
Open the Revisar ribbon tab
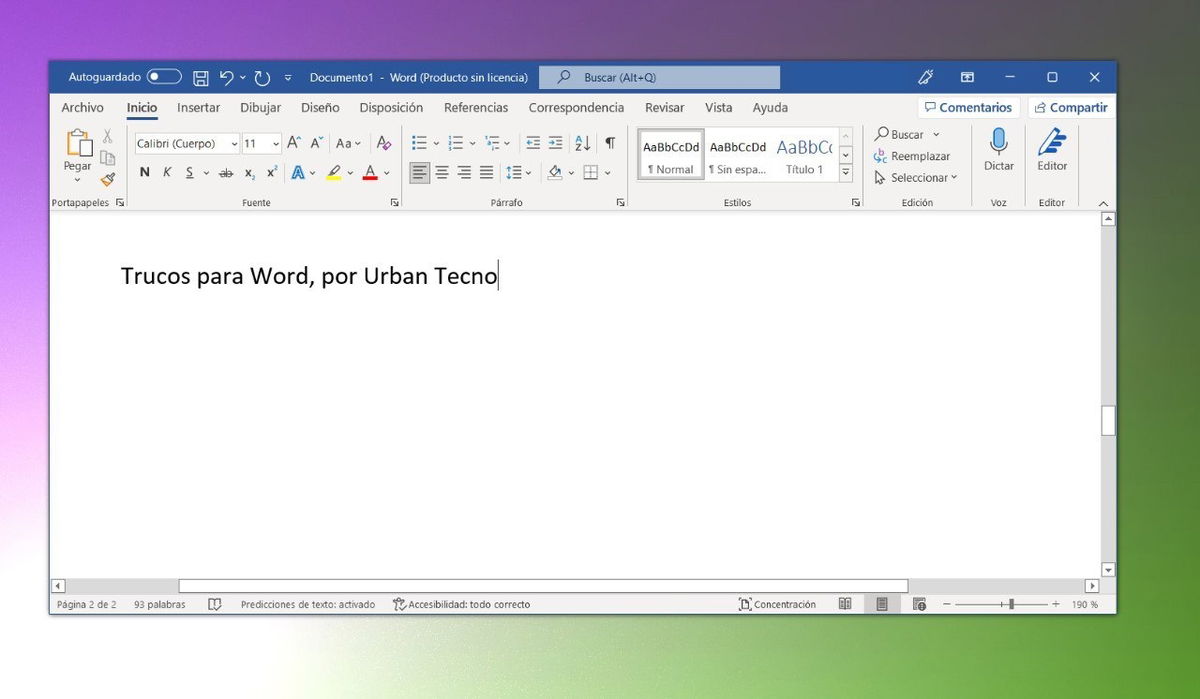point(664,107)
